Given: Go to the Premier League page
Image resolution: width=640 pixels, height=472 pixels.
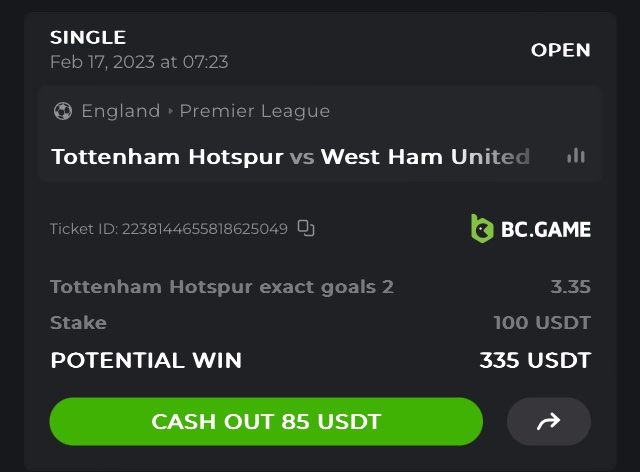Looking at the screenshot, I should (x=254, y=111).
